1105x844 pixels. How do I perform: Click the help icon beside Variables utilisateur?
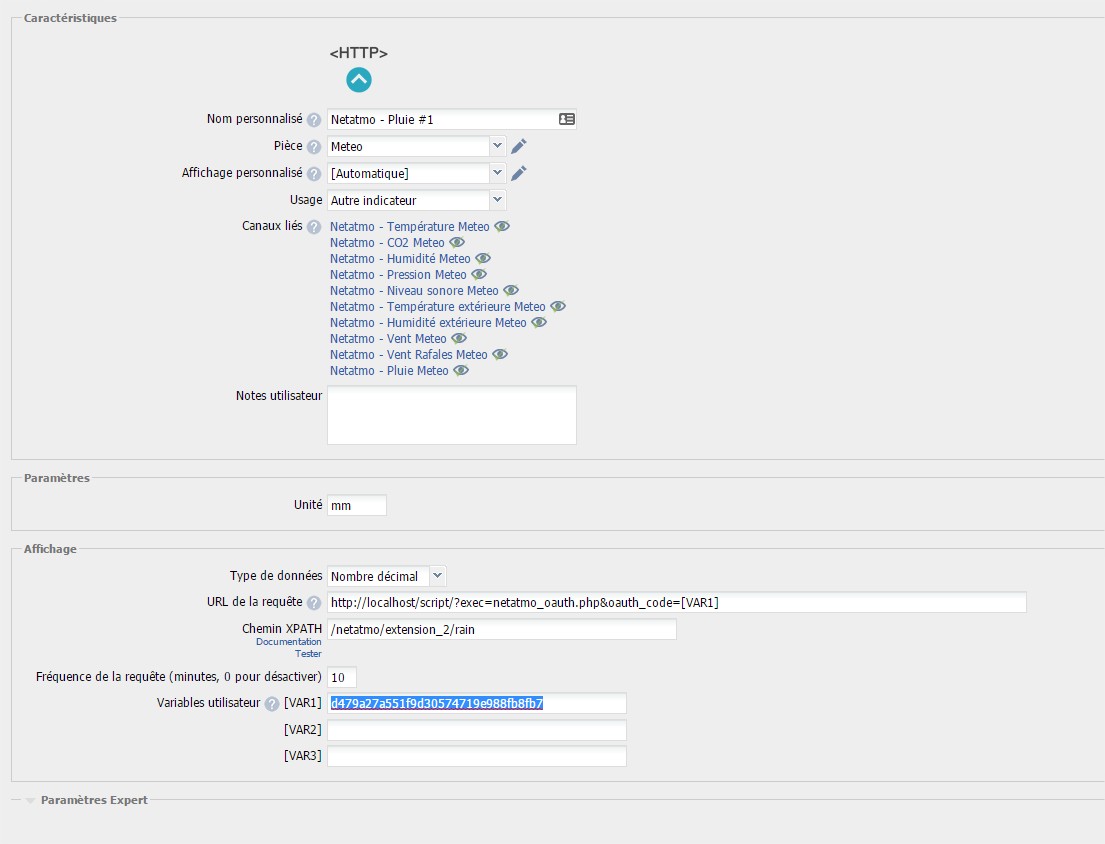[x=272, y=704]
